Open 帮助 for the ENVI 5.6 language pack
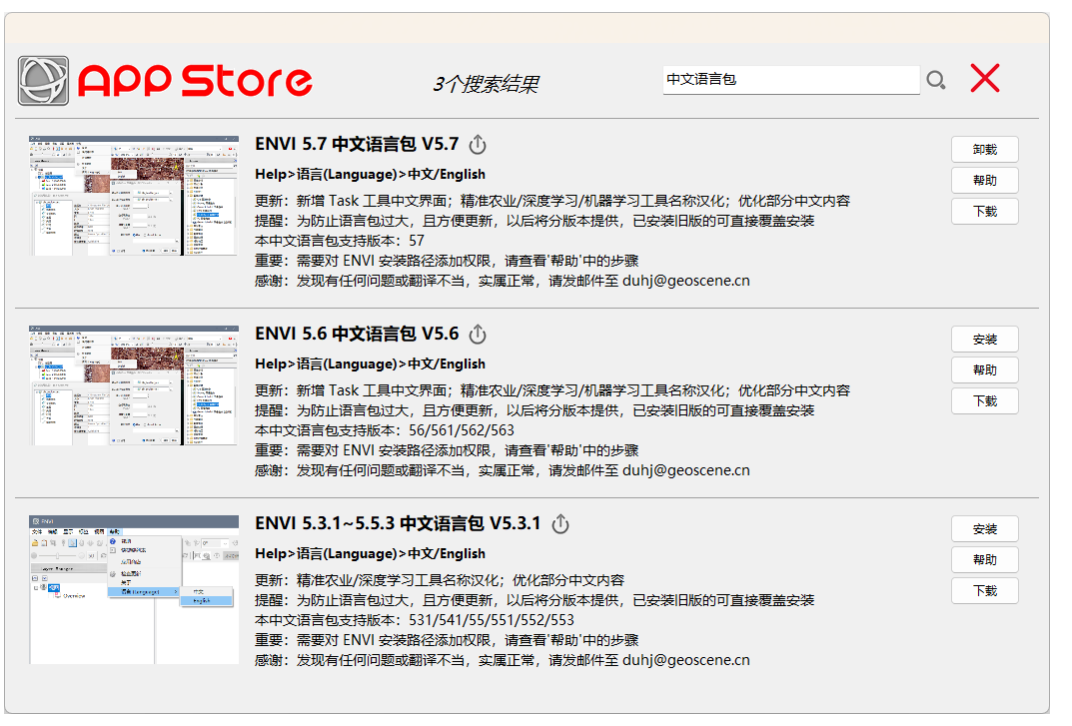 (984, 371)
